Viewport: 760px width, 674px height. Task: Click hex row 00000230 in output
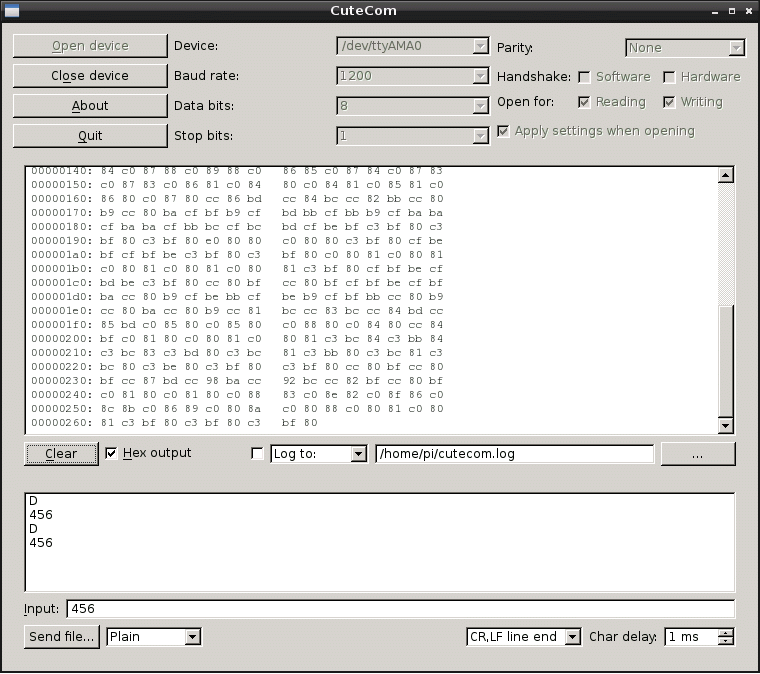pos(237,381)
